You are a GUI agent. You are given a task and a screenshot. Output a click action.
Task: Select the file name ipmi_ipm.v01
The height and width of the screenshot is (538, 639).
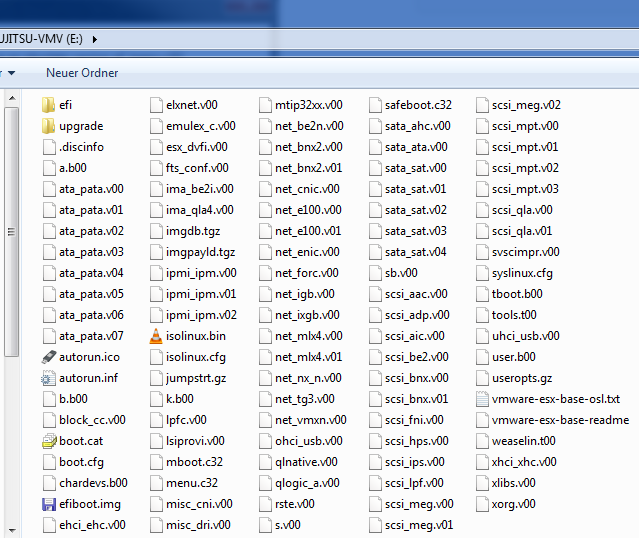[201, 294]
